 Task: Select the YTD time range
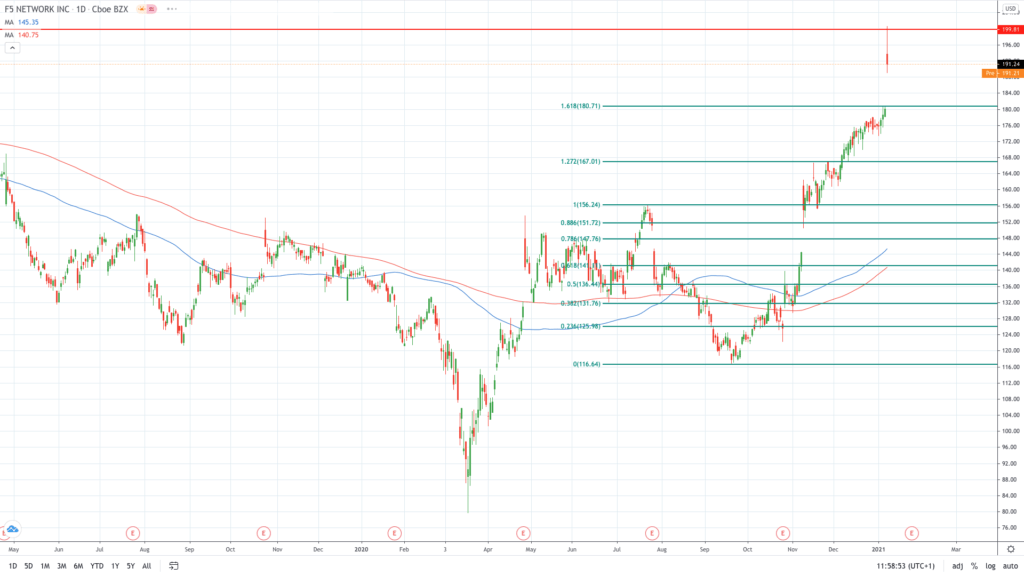point(96,566)
